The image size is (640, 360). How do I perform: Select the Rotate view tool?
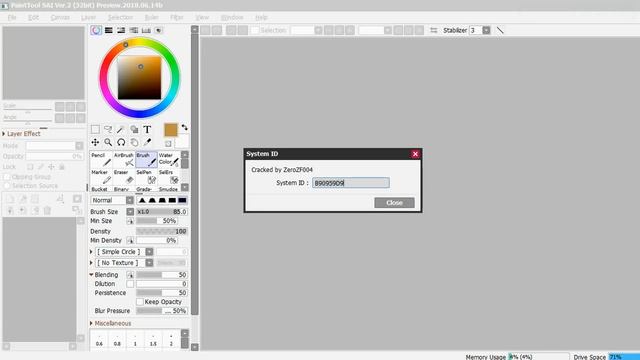[x=121, y=142]
